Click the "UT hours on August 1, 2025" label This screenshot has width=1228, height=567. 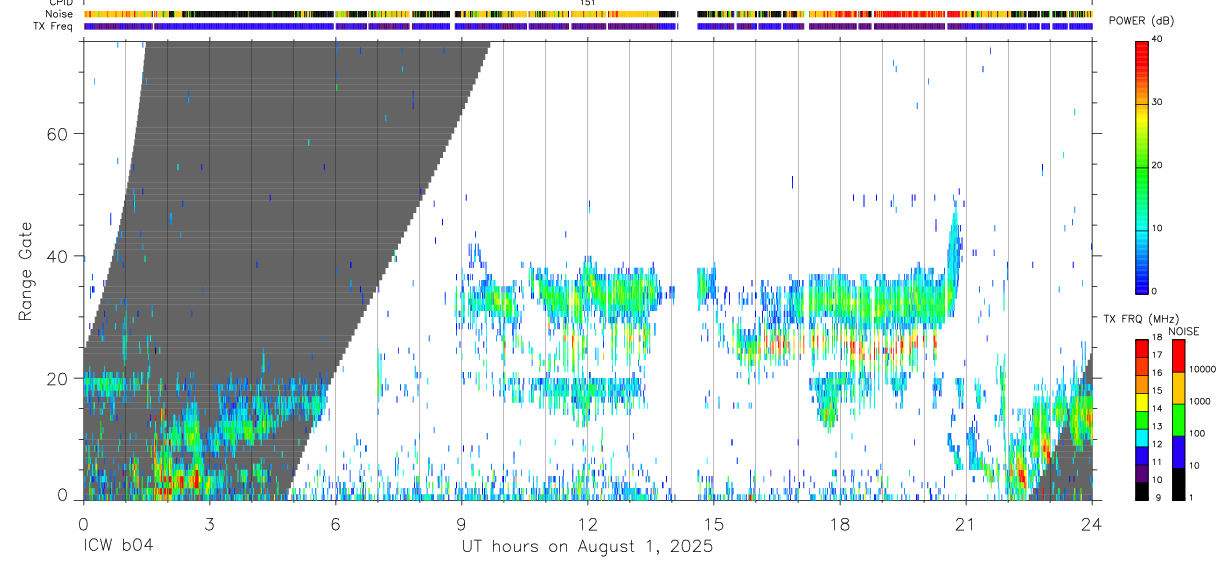pyautogui.click(x=587, y=547)
